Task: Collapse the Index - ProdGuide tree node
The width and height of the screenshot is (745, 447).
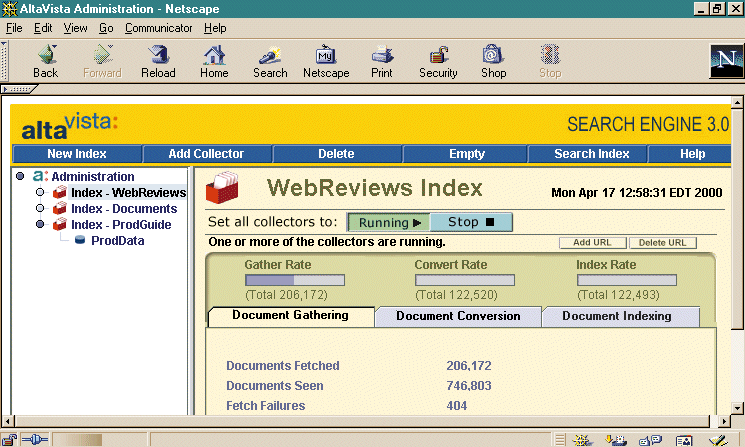Action: (40, 224)
